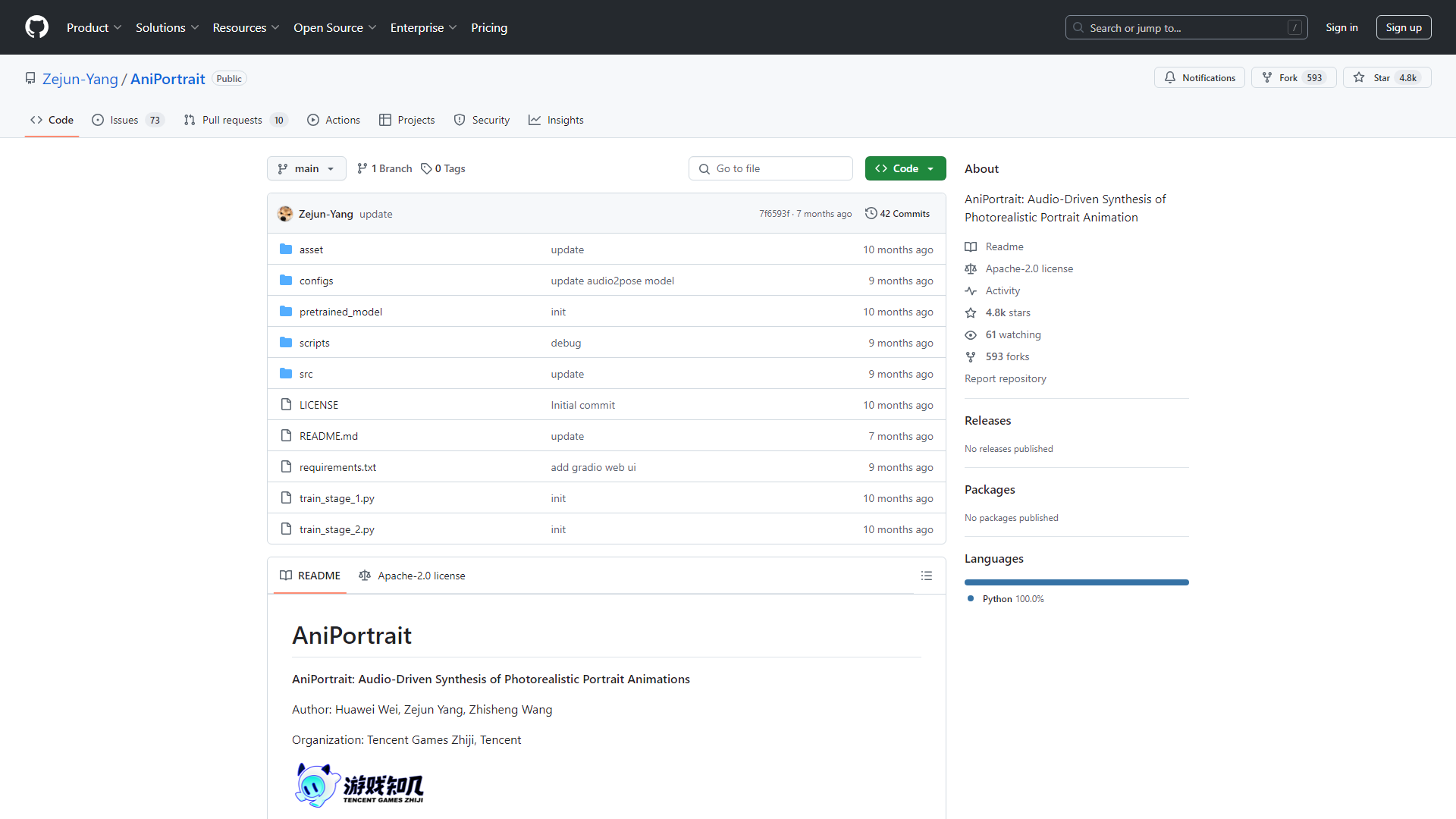The image size is (1456, 819).
Task: Click the Packages heading link
Action: [x=990, y=489]
